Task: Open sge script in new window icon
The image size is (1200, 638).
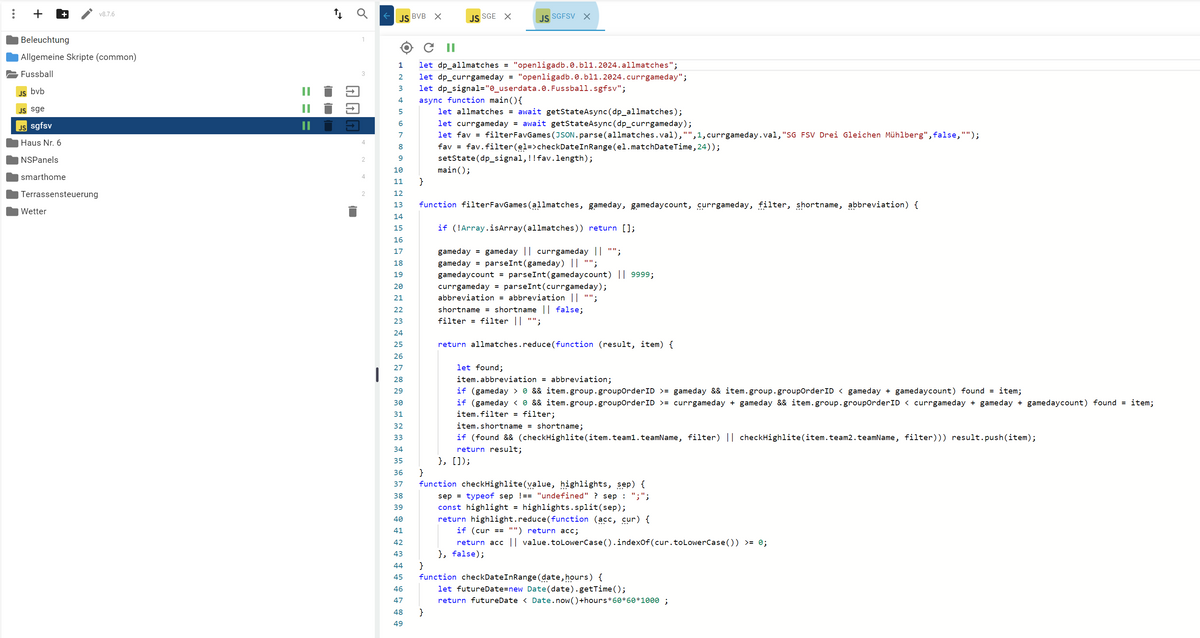Action: pos(352,109)
